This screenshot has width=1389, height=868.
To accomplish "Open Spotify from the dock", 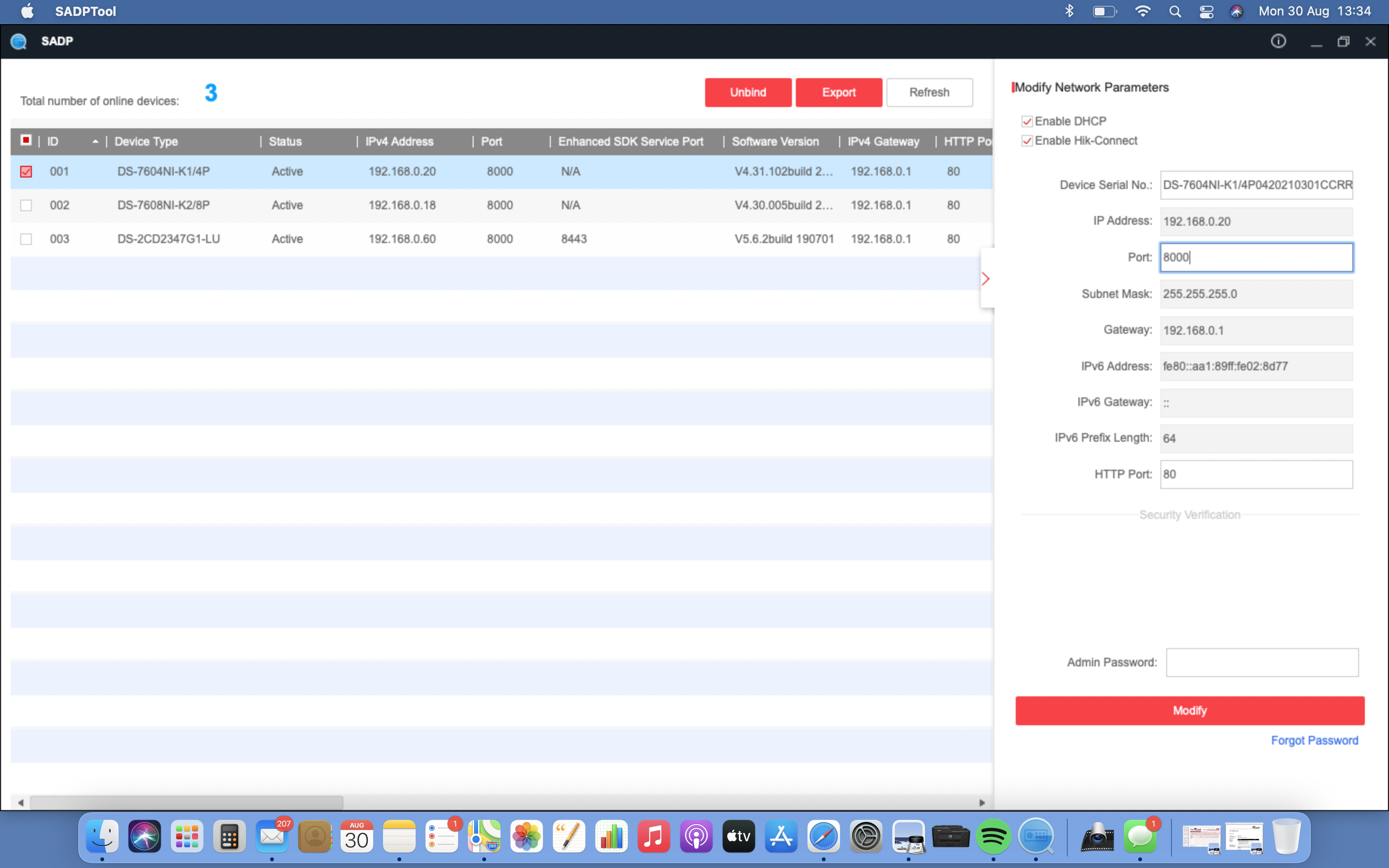I will coord(993,837).
